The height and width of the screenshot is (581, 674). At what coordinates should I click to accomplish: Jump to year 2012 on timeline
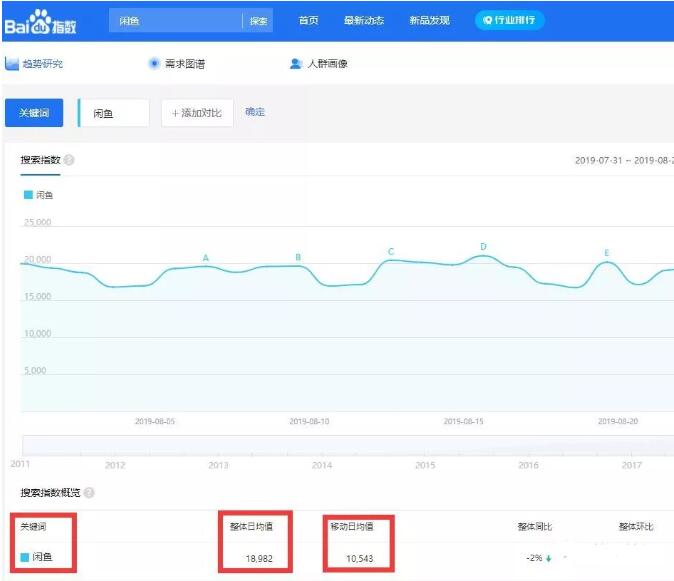pos(115,465)
